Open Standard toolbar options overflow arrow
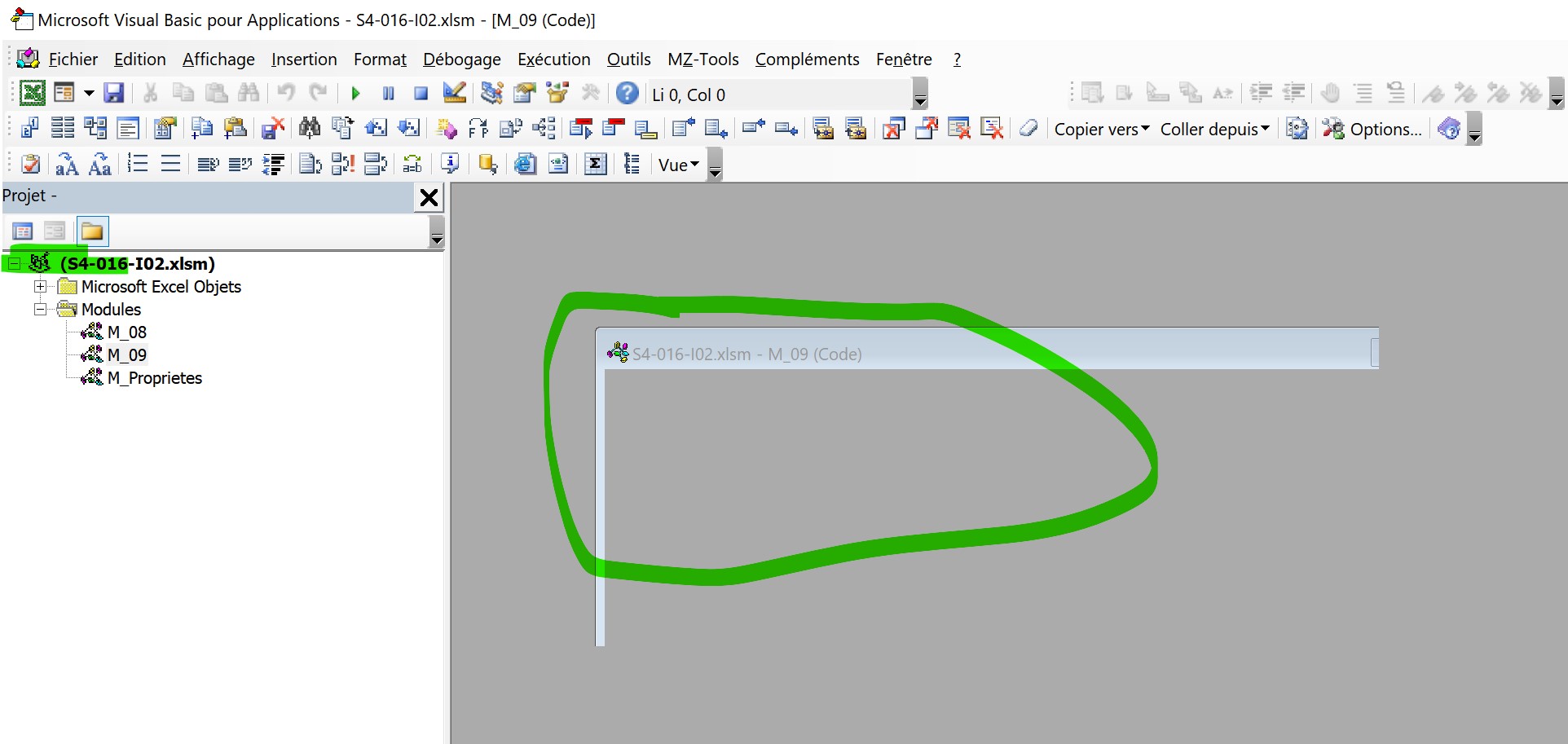The width and height of the screenshot is (1568, 744). [x=920, y=94]
